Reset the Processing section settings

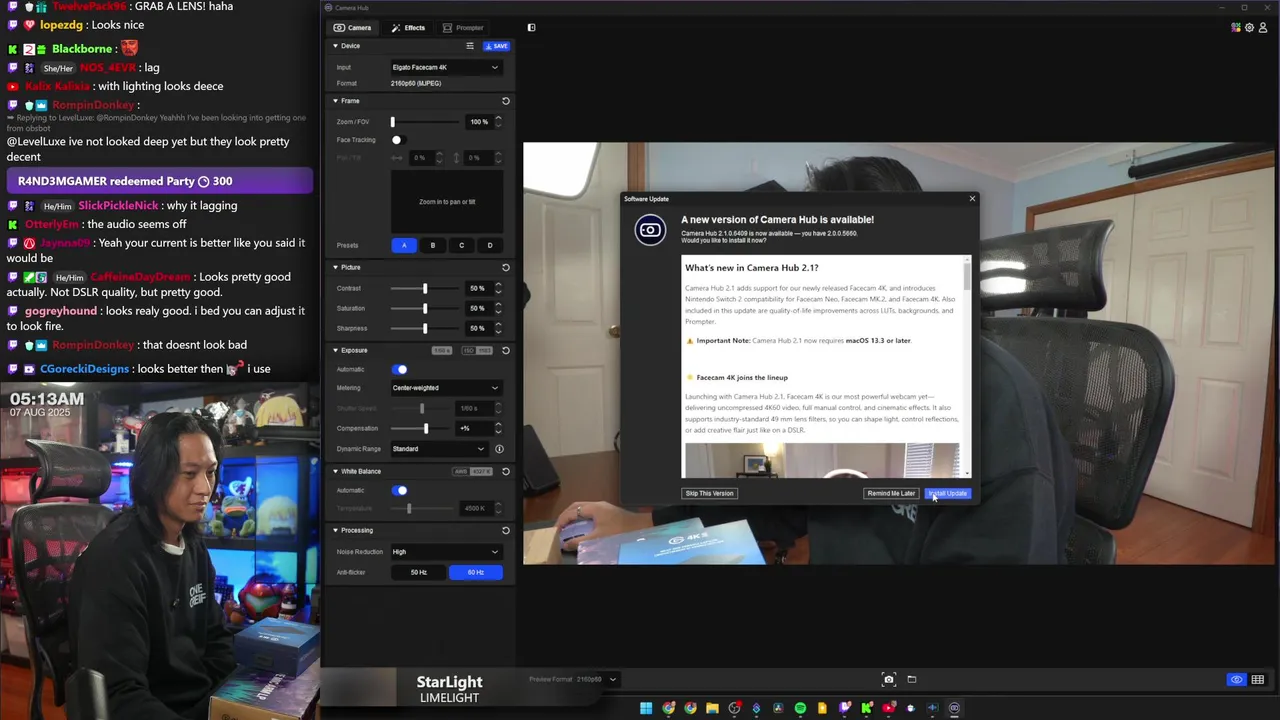(505, 530)
